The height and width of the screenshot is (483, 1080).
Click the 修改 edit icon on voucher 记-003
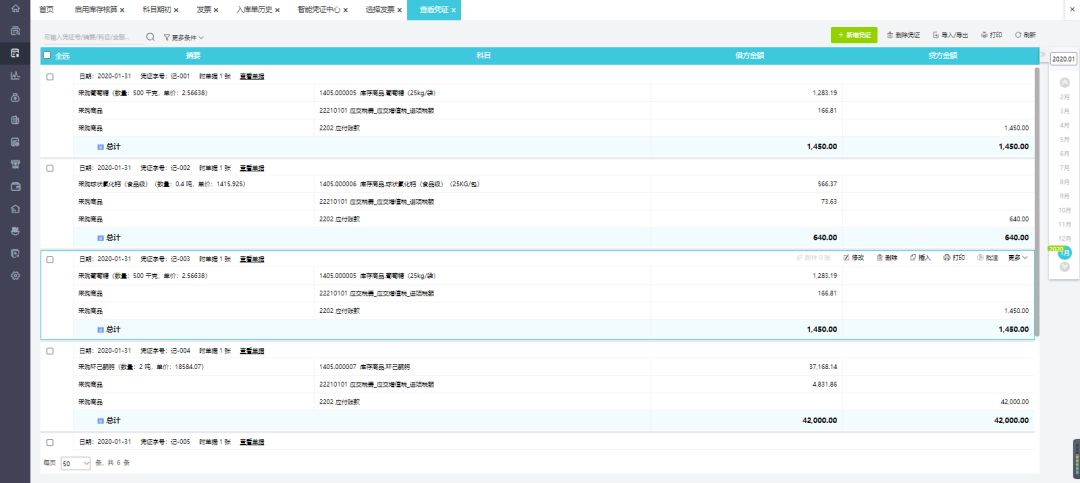(847, 258)
